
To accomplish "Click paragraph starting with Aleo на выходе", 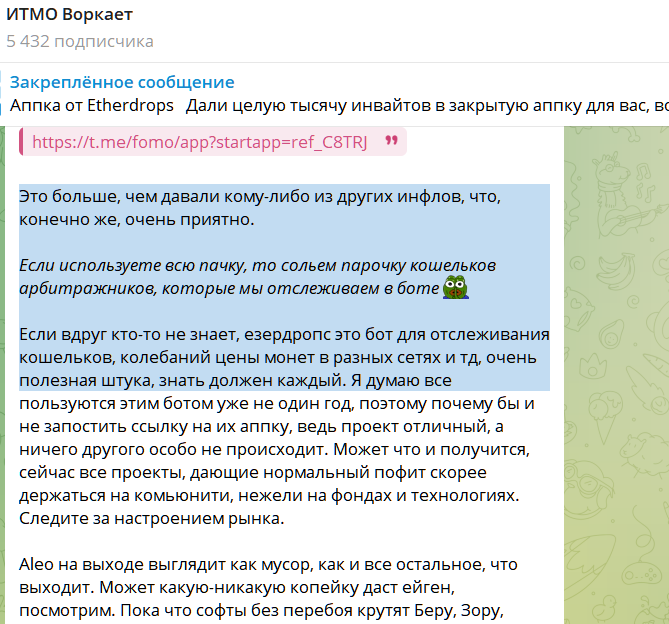I will pyautogui.click(x=268, y=588).
